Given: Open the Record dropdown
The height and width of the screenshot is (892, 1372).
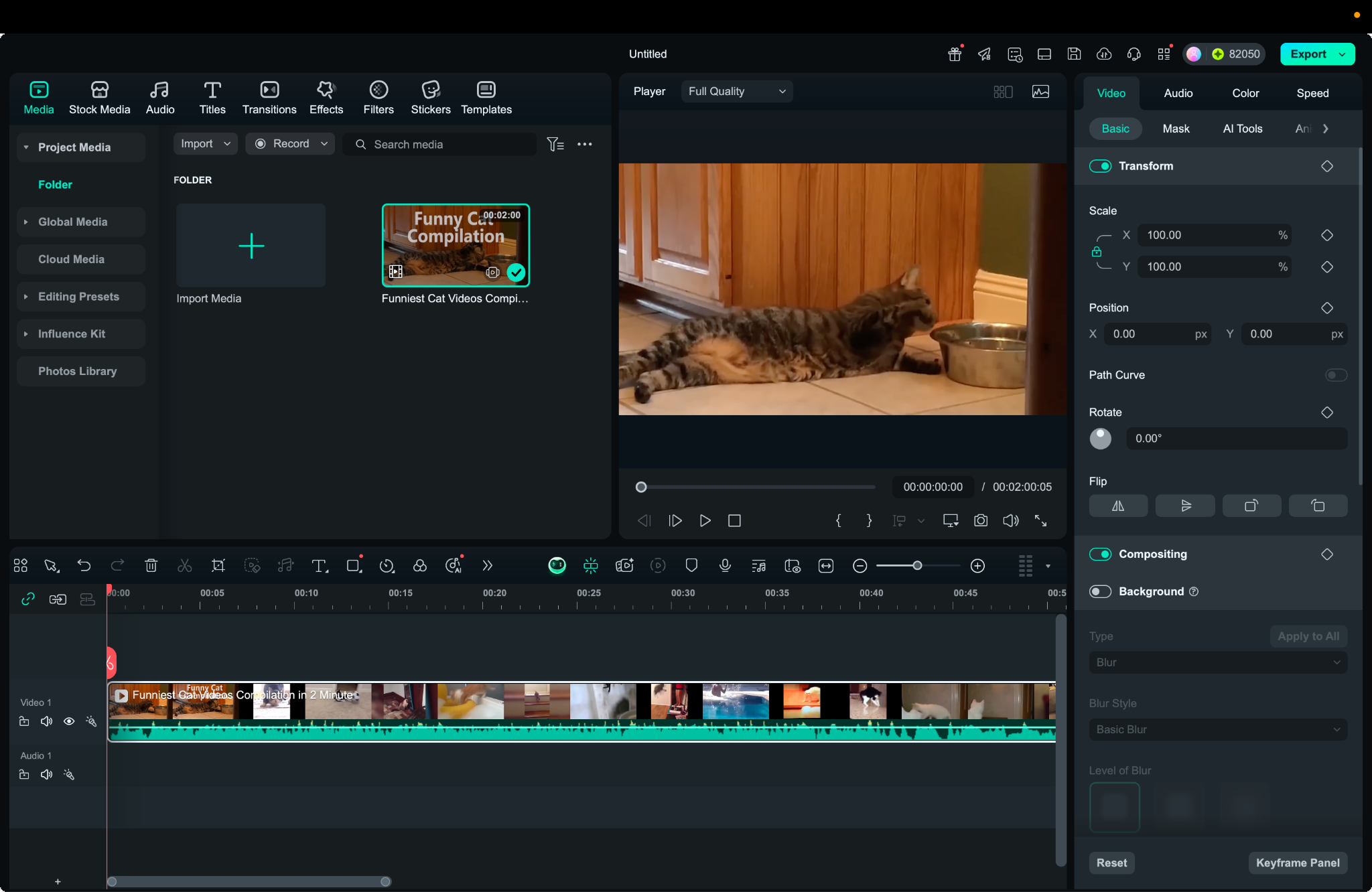Looking at the screenshot, I should [x=290, y=144].
